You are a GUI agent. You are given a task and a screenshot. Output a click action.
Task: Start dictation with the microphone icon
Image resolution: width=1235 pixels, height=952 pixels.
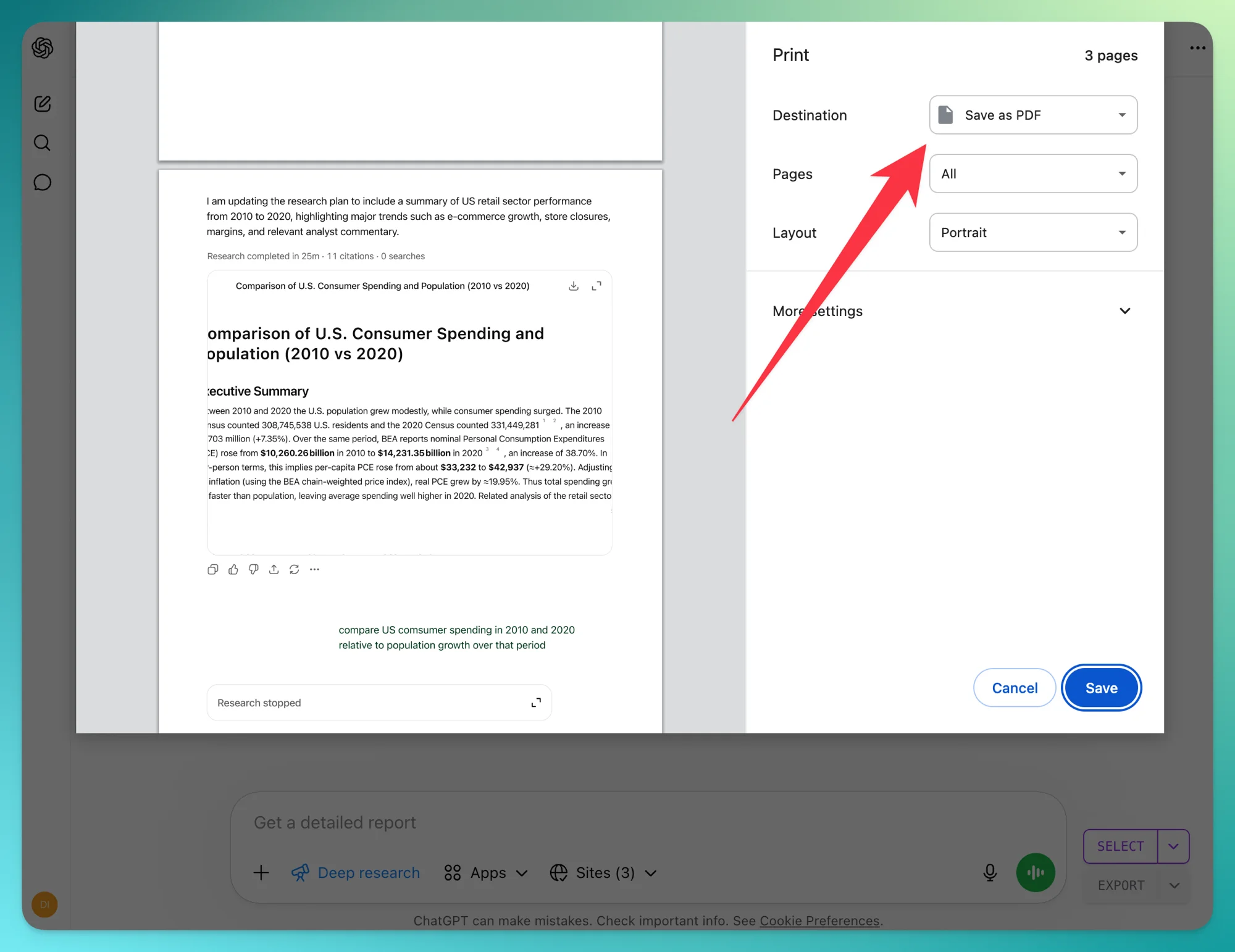click(990, 872)
